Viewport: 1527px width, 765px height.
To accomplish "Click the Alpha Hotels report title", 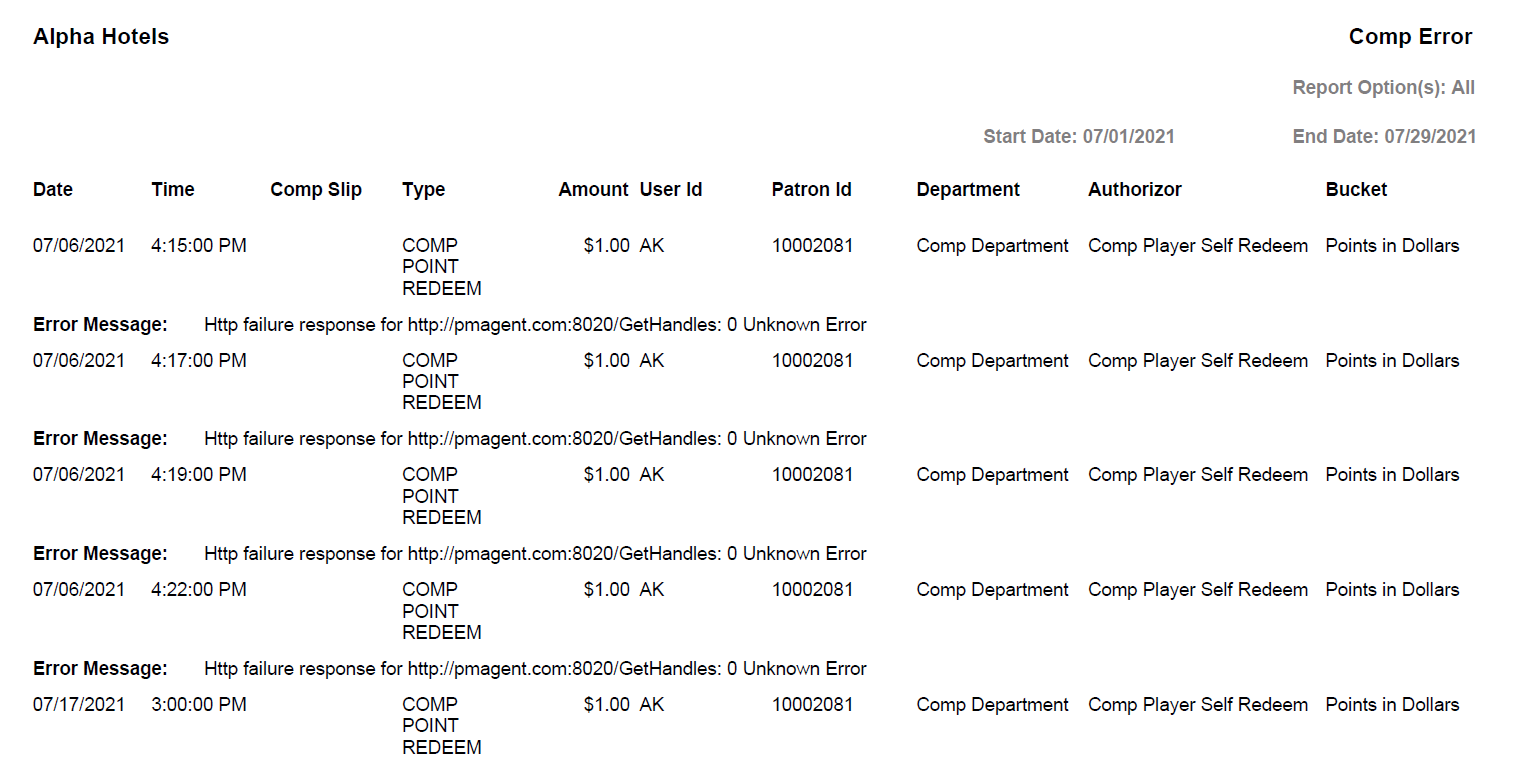I will [x=101, y=37].
